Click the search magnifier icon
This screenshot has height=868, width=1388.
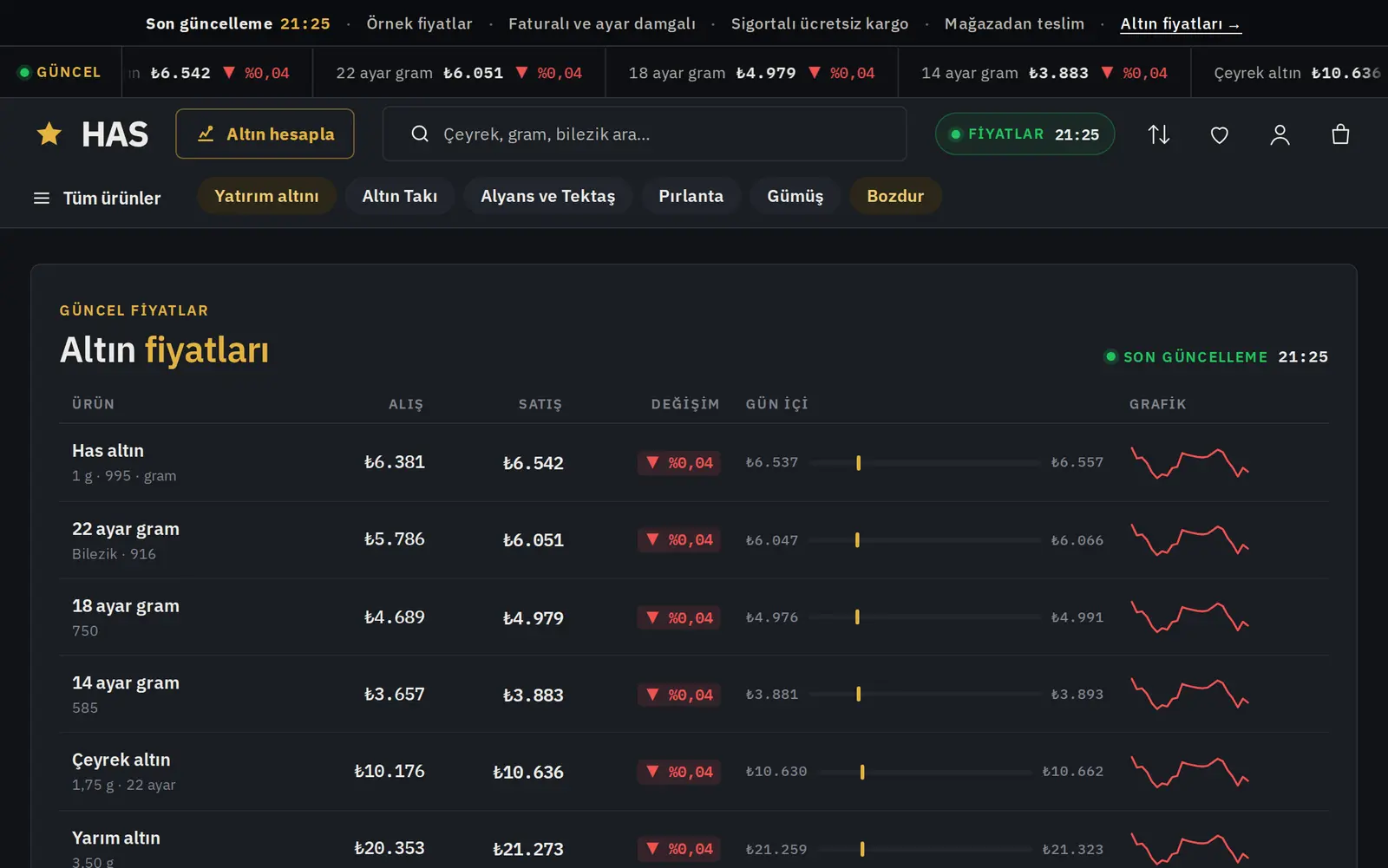[x=420, y=134]
